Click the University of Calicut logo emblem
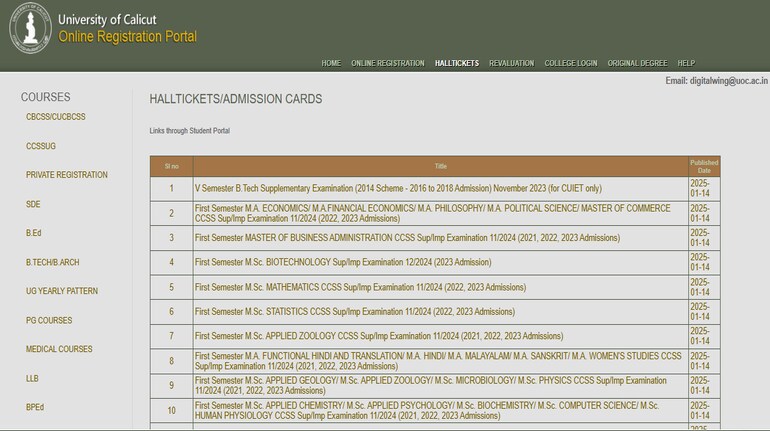The height and width of the screenshot is (431, 770). [x=29, y=29]
